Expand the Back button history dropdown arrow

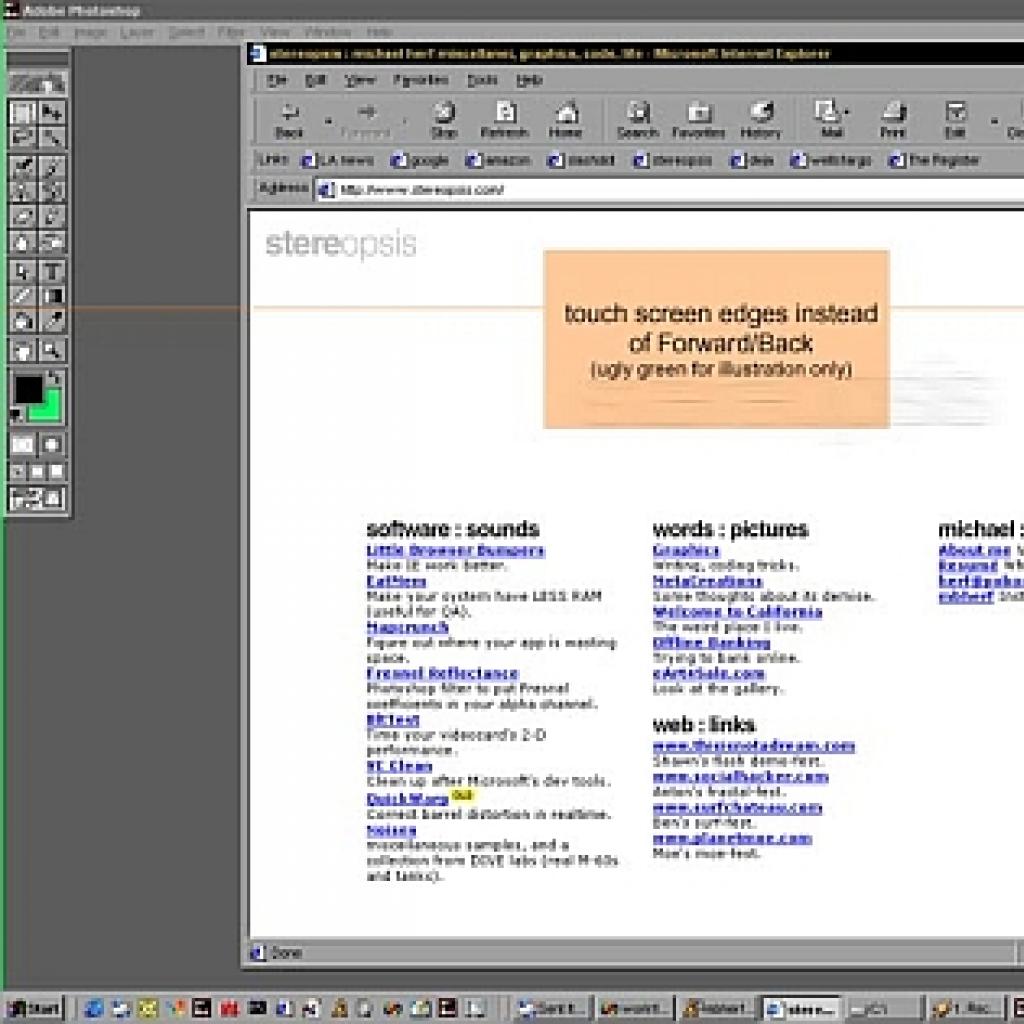point(328,121)
